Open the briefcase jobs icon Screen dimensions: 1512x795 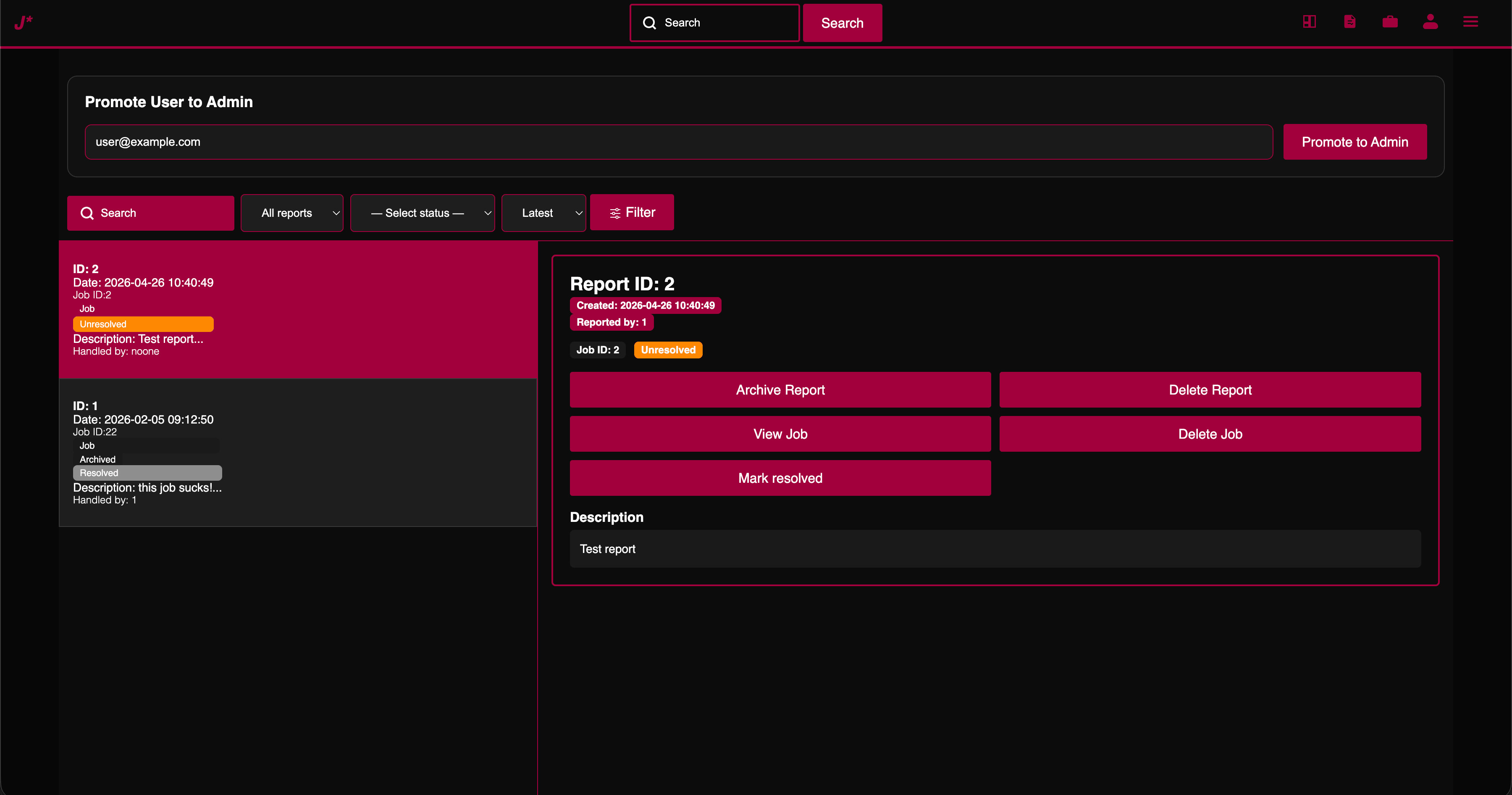(x=1390, y=22)
